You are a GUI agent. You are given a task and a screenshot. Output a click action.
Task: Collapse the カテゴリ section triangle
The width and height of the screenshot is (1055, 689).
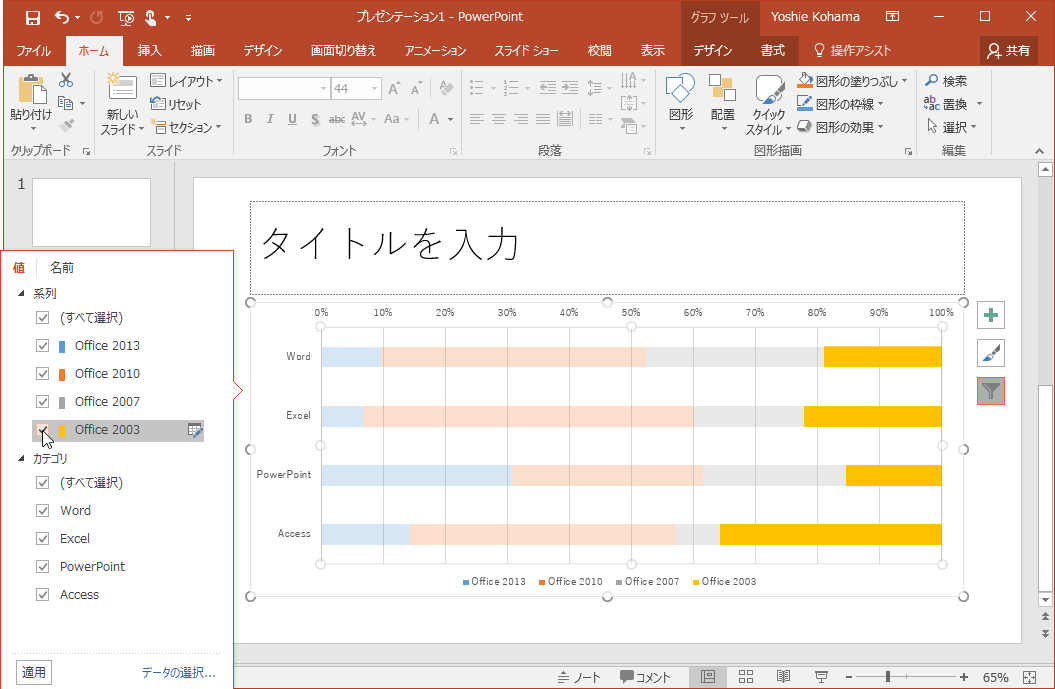[21, 458]
